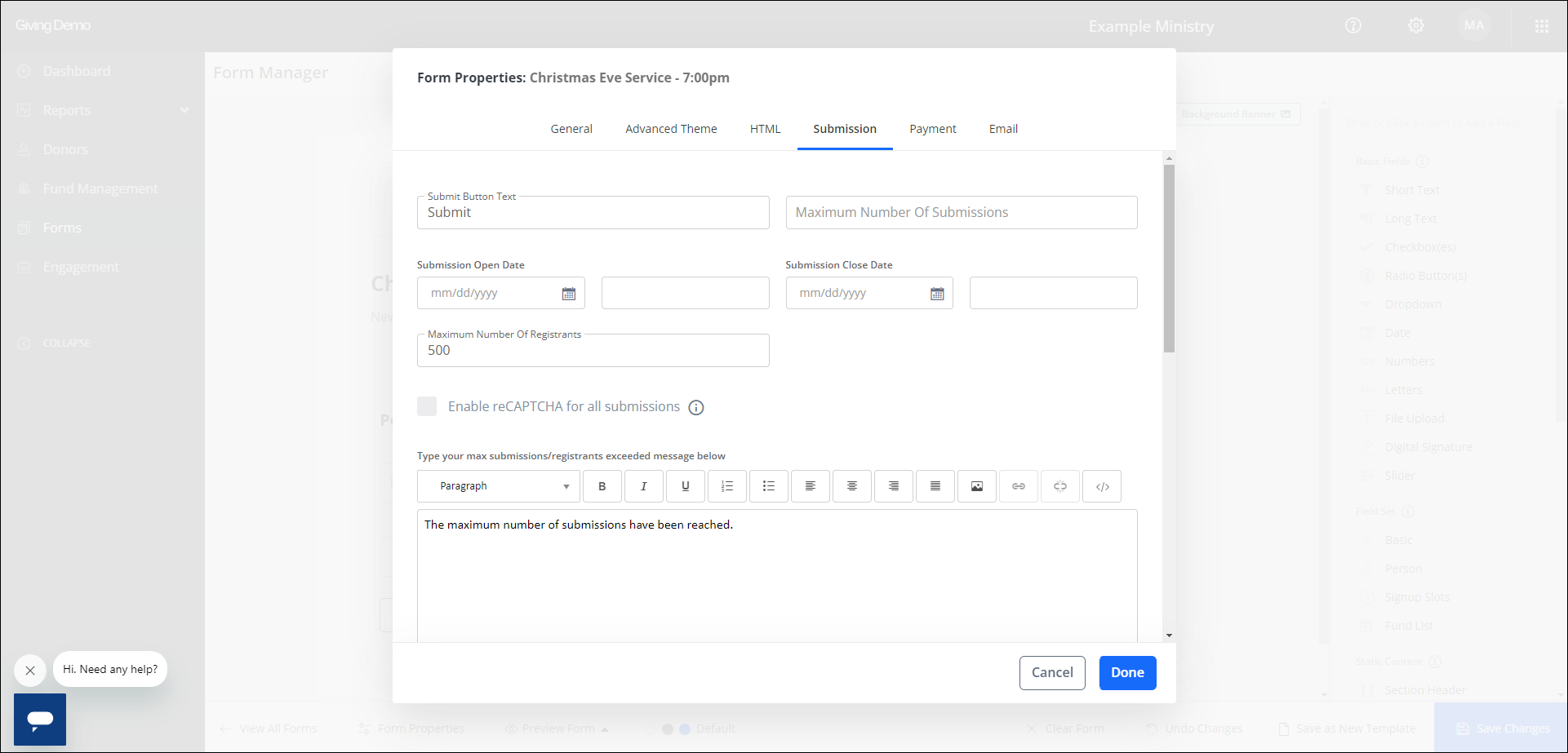The width and height of the screenshot is (1568, 753).
Task: Click Form Properties in bottom bar
Action: coord(411,729)
